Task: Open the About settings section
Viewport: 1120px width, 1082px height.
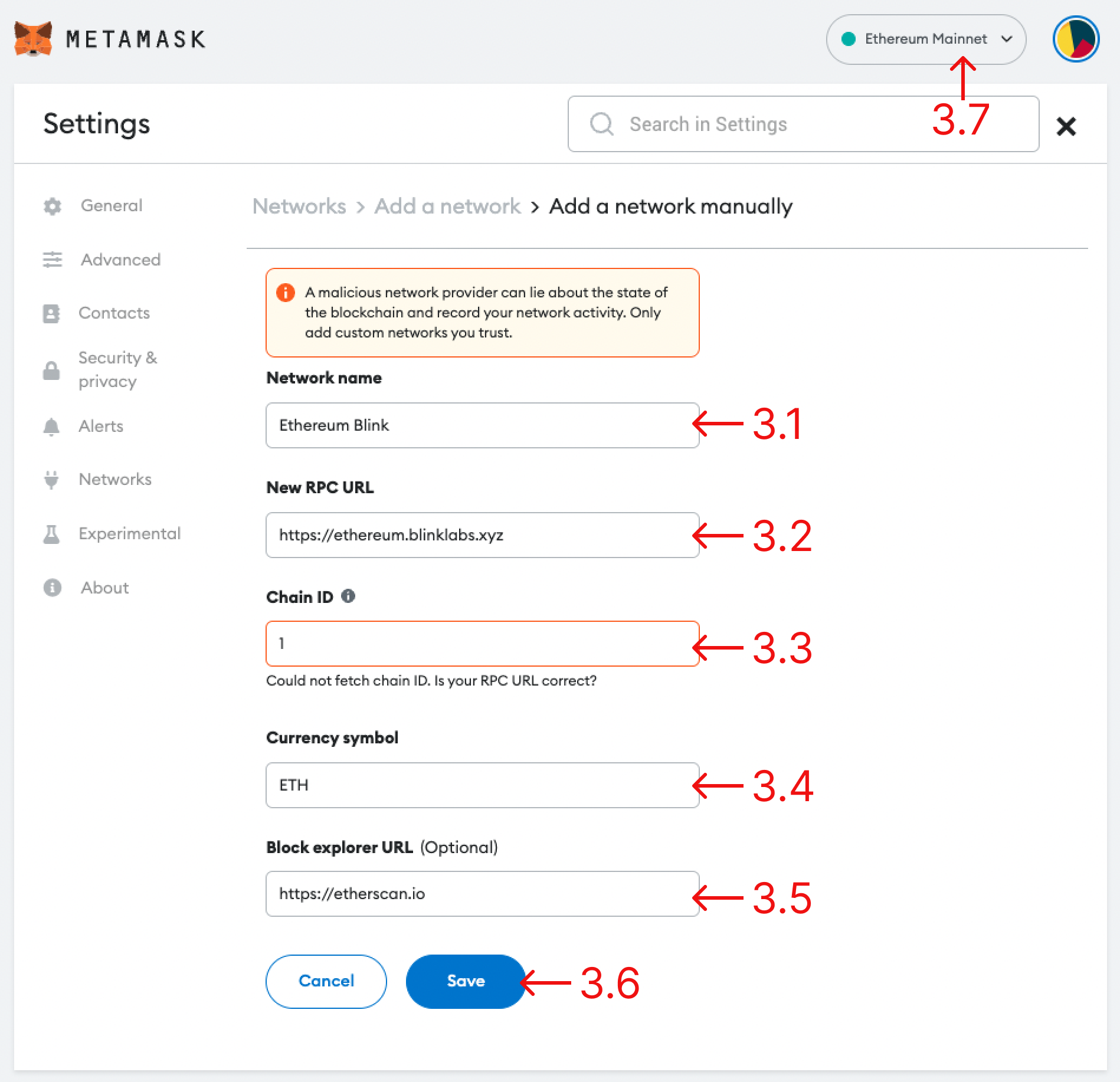Action: click(x=104, y=588)
